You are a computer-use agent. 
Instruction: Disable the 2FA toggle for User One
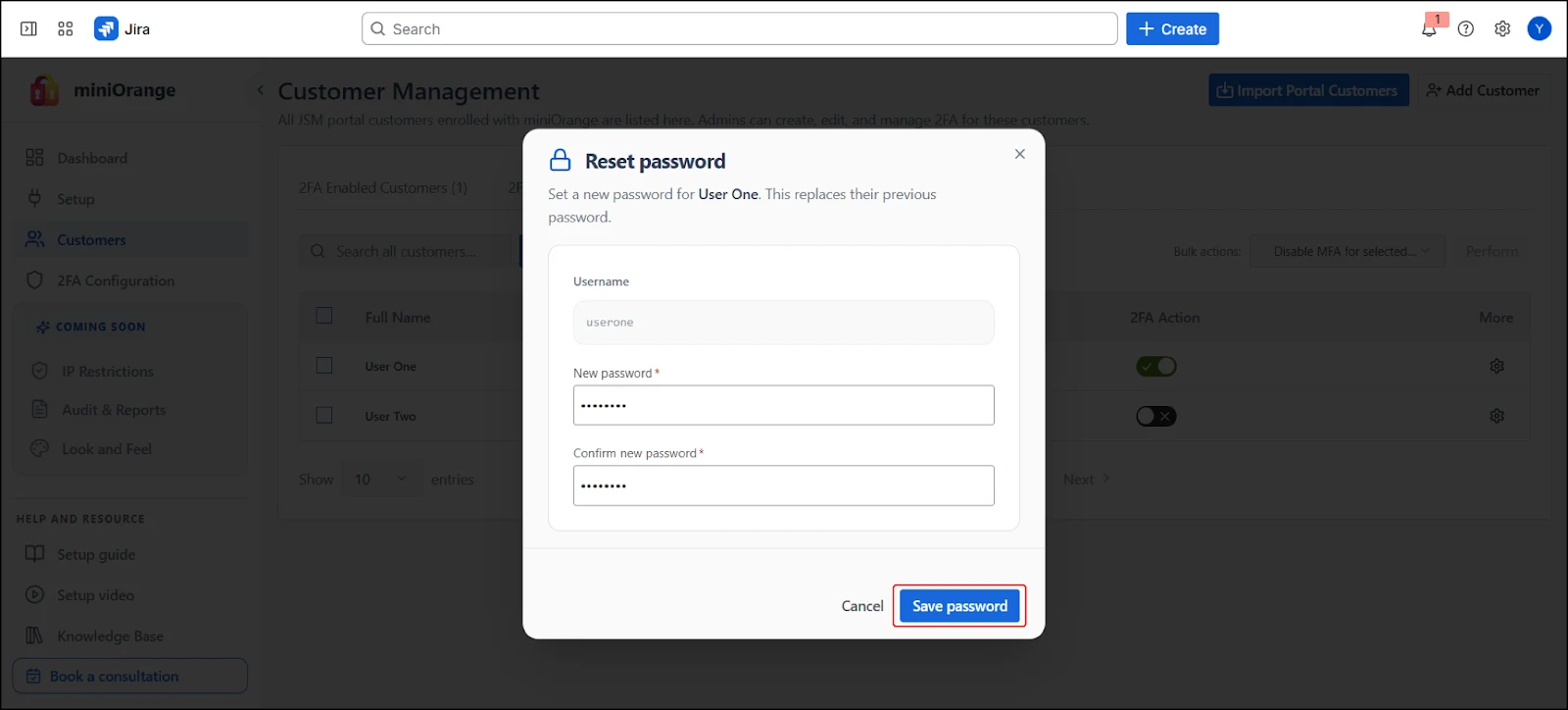click(x=1156, y=366)
